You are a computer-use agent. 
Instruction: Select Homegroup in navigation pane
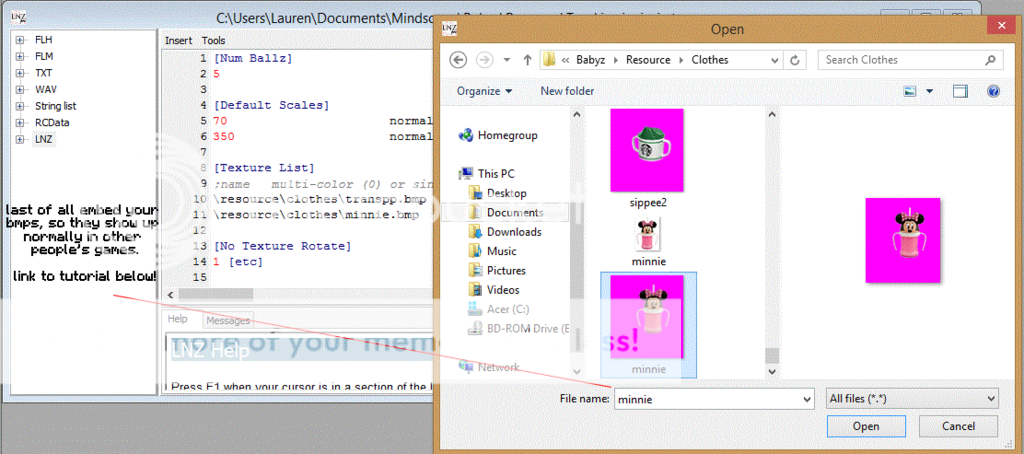pos(499,135)
